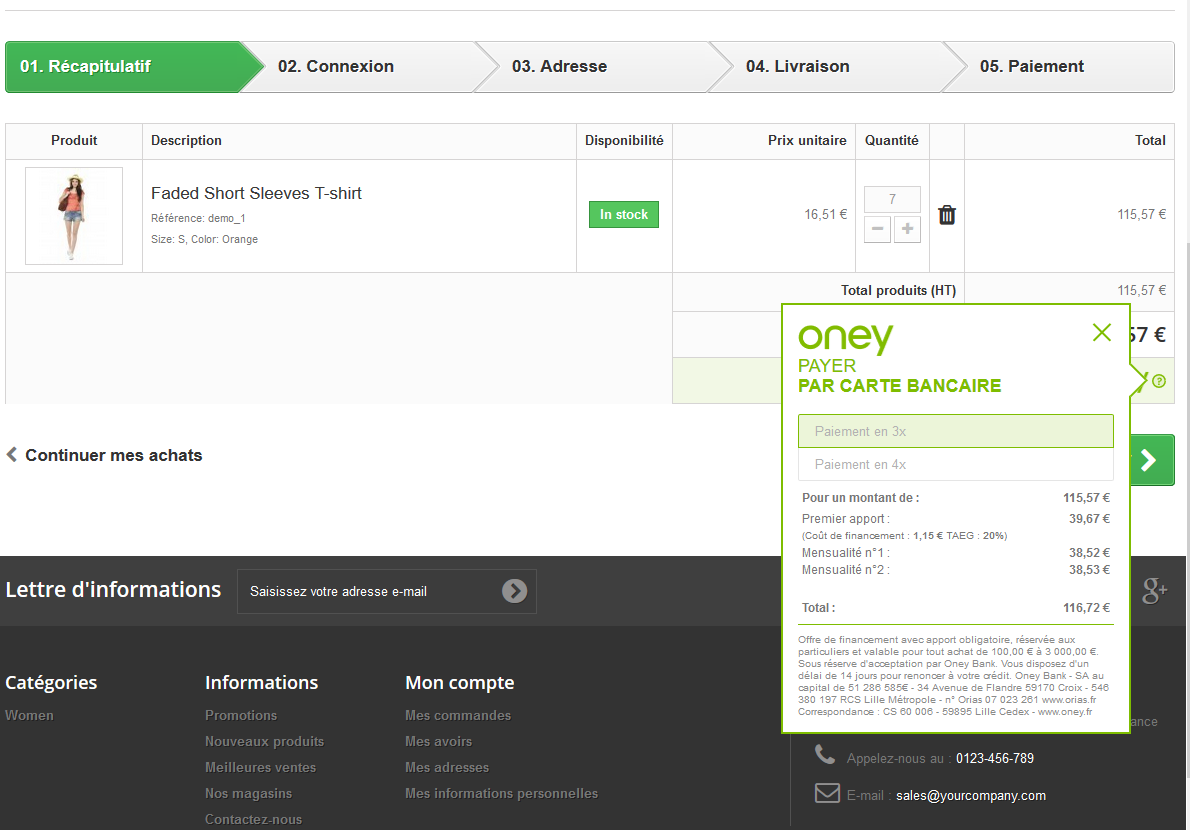Click the In stock availability badge
Viewport: 1190px width, 830px height.
click(624, 215)
